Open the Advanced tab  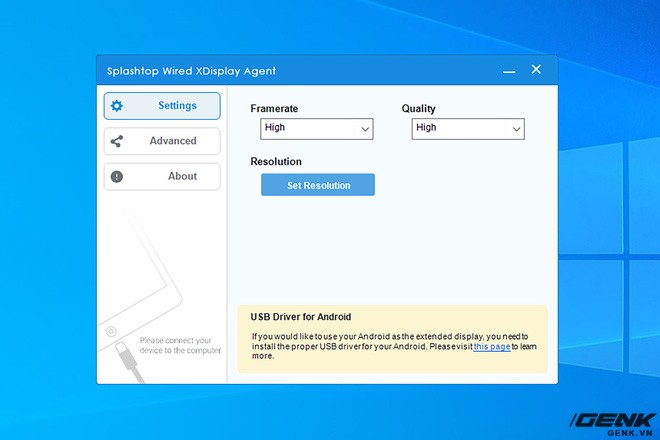173,141
